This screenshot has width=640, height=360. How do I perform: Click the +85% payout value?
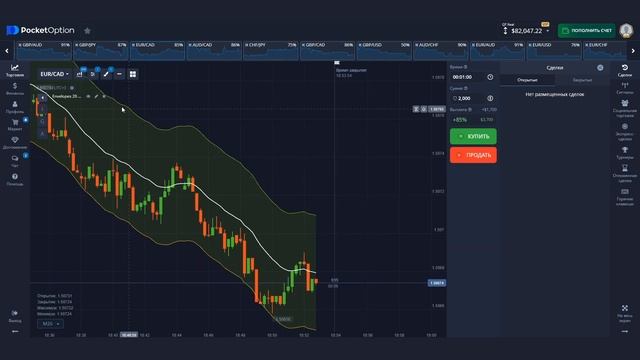[460, 120]
